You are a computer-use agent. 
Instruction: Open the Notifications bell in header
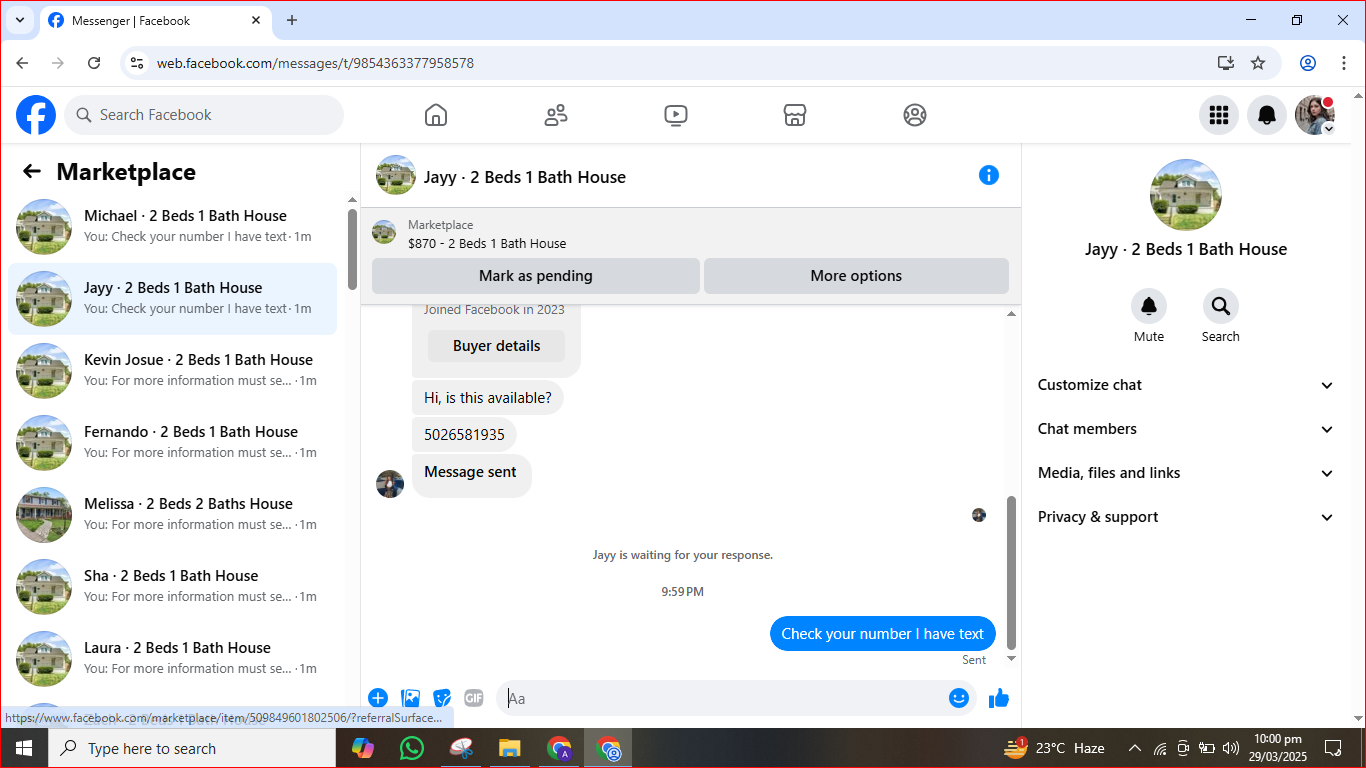(x=1267, y=115)
